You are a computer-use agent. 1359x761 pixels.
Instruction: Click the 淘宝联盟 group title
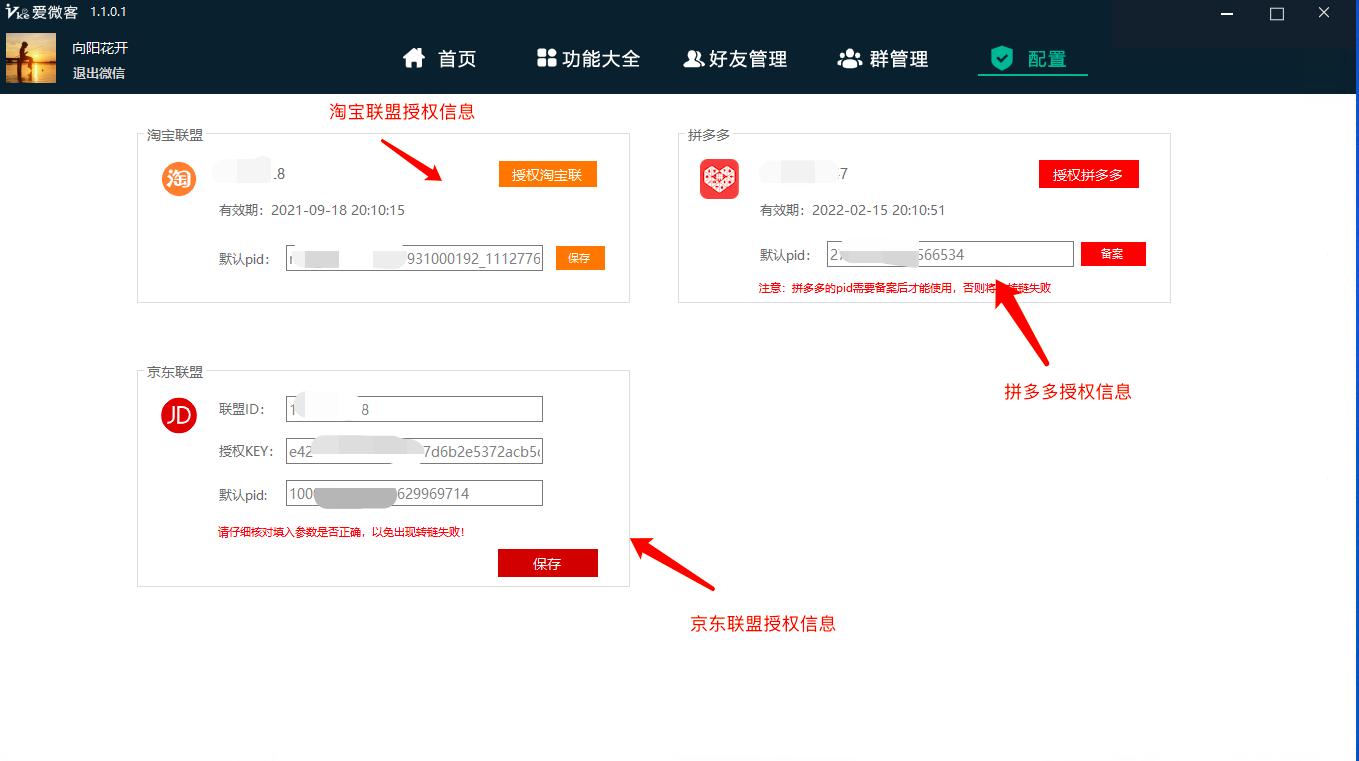pyautogui.click(x=175, y=135)
